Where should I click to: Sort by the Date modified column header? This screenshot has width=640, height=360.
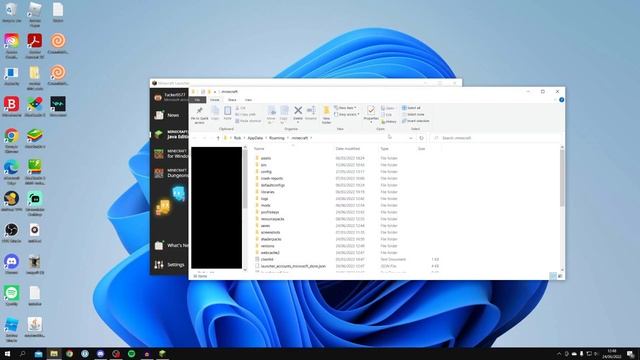point(348,149)
